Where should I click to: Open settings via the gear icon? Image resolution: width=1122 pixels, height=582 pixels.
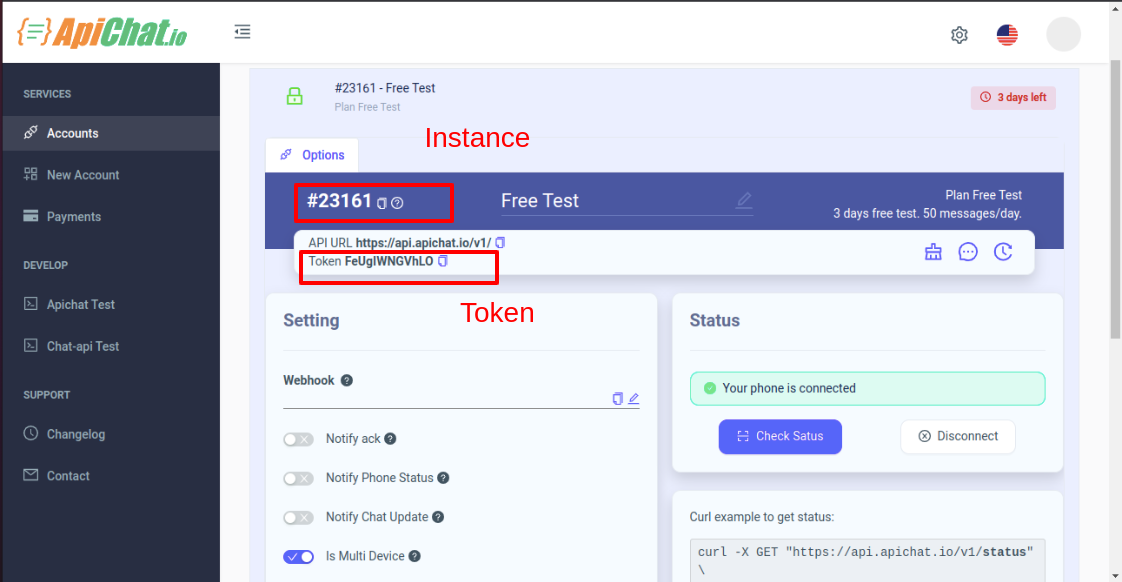960,34
